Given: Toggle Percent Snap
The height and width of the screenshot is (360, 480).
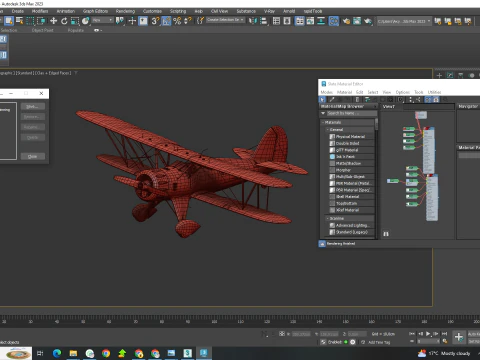Looking at the screenshot, I should click(177, 21).
